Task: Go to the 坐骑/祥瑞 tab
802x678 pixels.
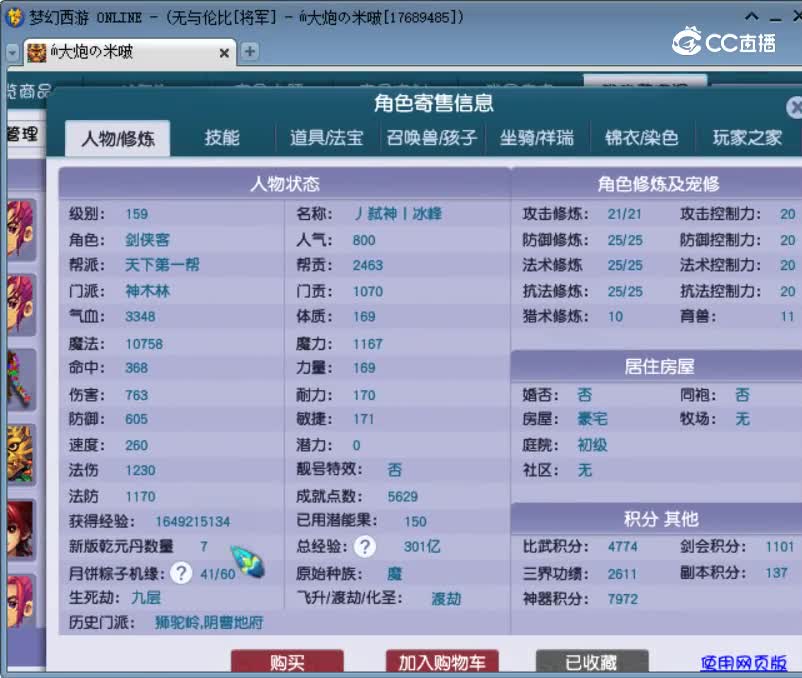Action: click(x=537, y=138)
